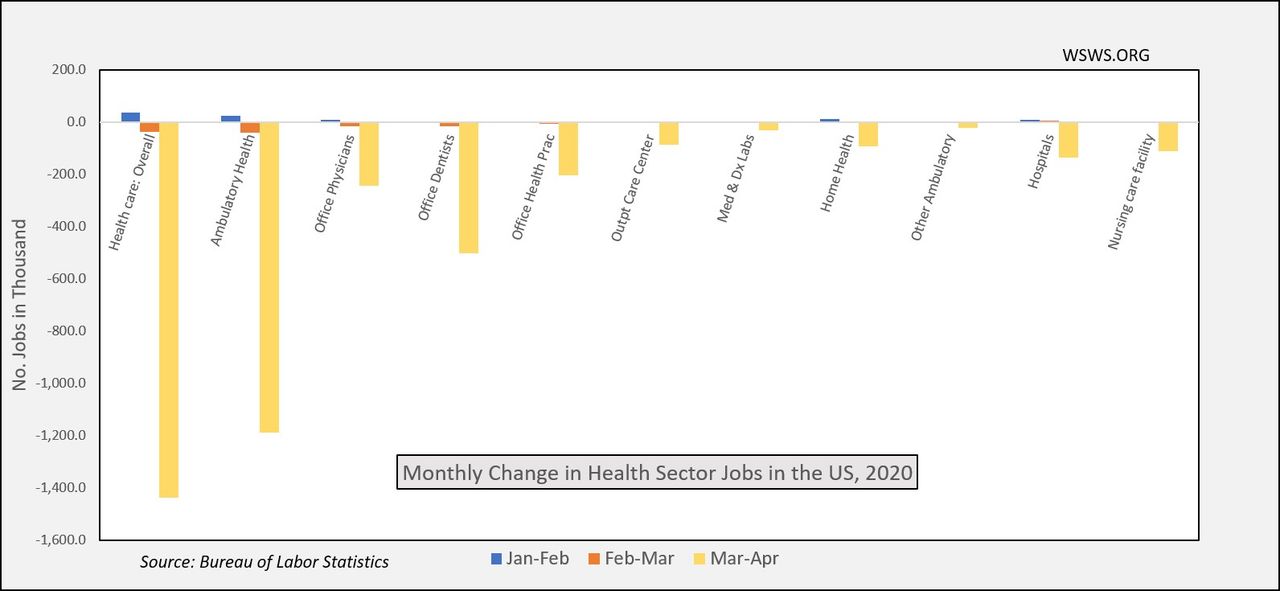Click the Office Dentists yellow Mar-Apr bar
This screenshot has height=591, width=1280.
[469, 188]
